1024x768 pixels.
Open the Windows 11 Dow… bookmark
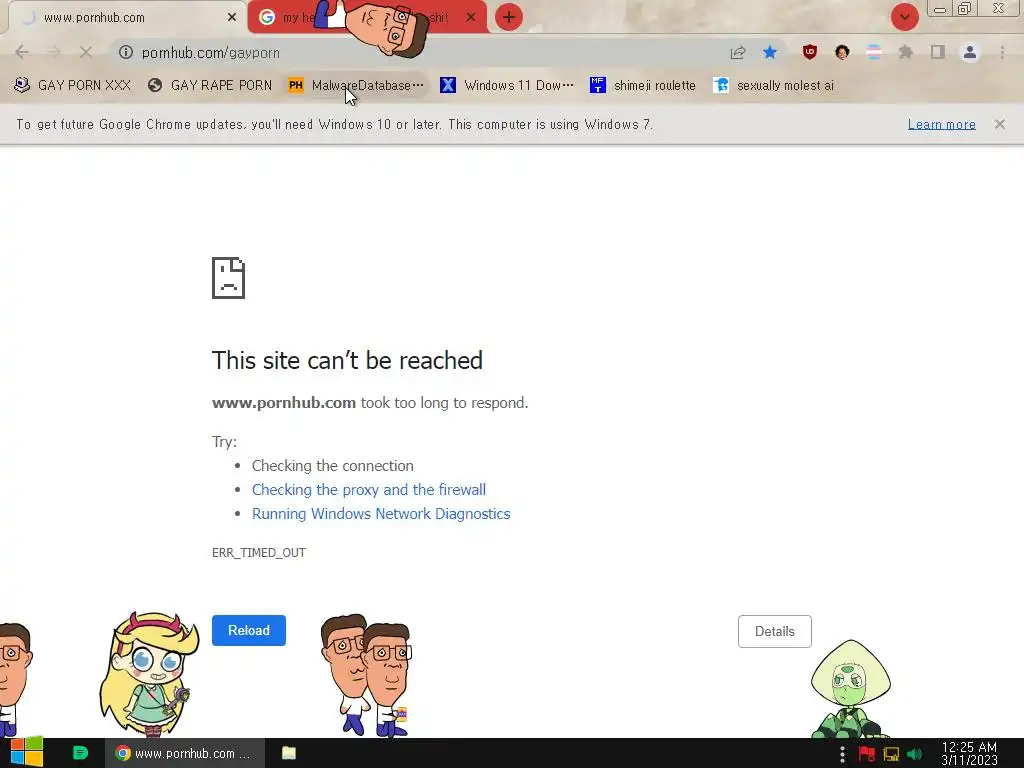507,86
